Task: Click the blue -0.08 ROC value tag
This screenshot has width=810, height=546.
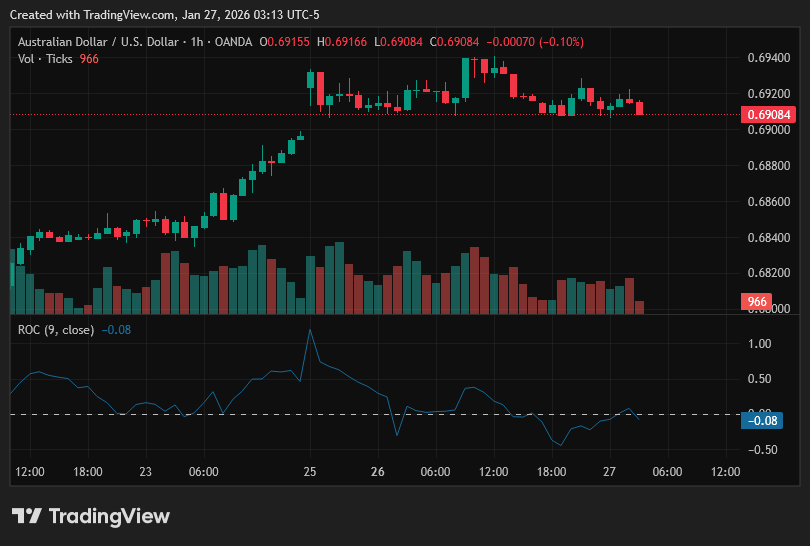Action: click(762, 420)
